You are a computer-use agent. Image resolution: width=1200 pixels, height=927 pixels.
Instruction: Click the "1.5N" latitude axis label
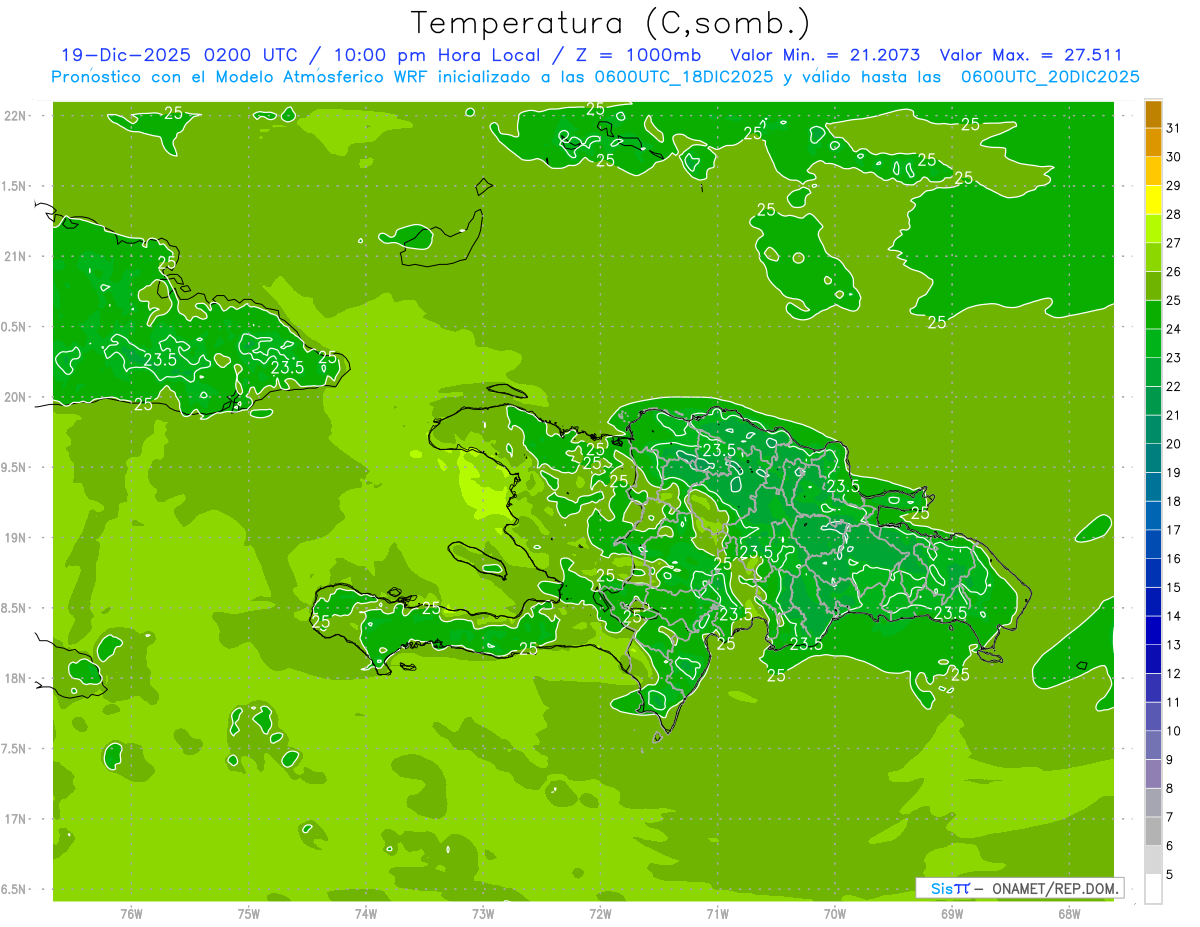15,186
